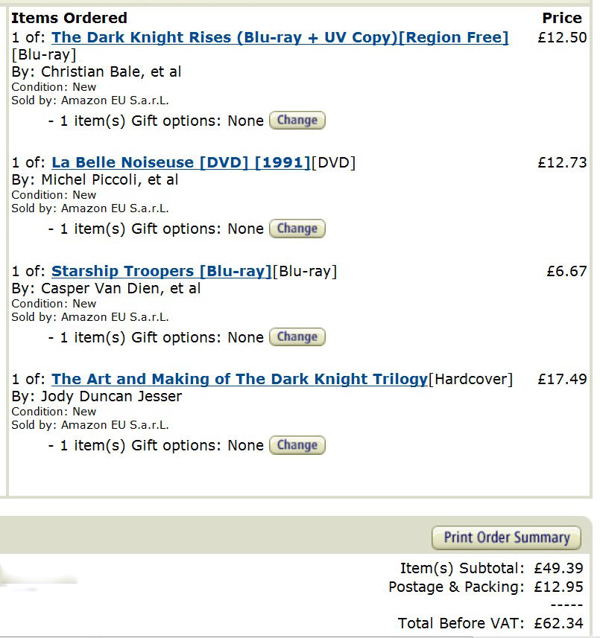Select the £12.73 price for La Belle Noiseuse
600x638 pixels.
561,163
